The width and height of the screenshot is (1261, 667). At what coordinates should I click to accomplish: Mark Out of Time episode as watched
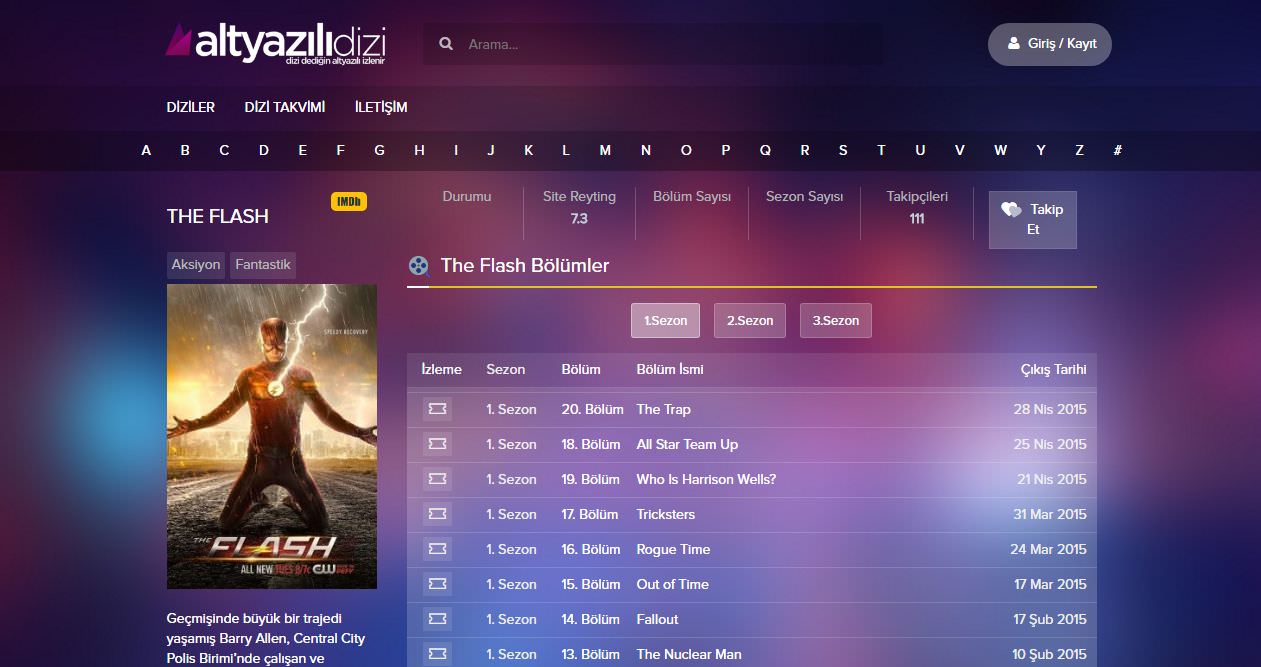437,584
